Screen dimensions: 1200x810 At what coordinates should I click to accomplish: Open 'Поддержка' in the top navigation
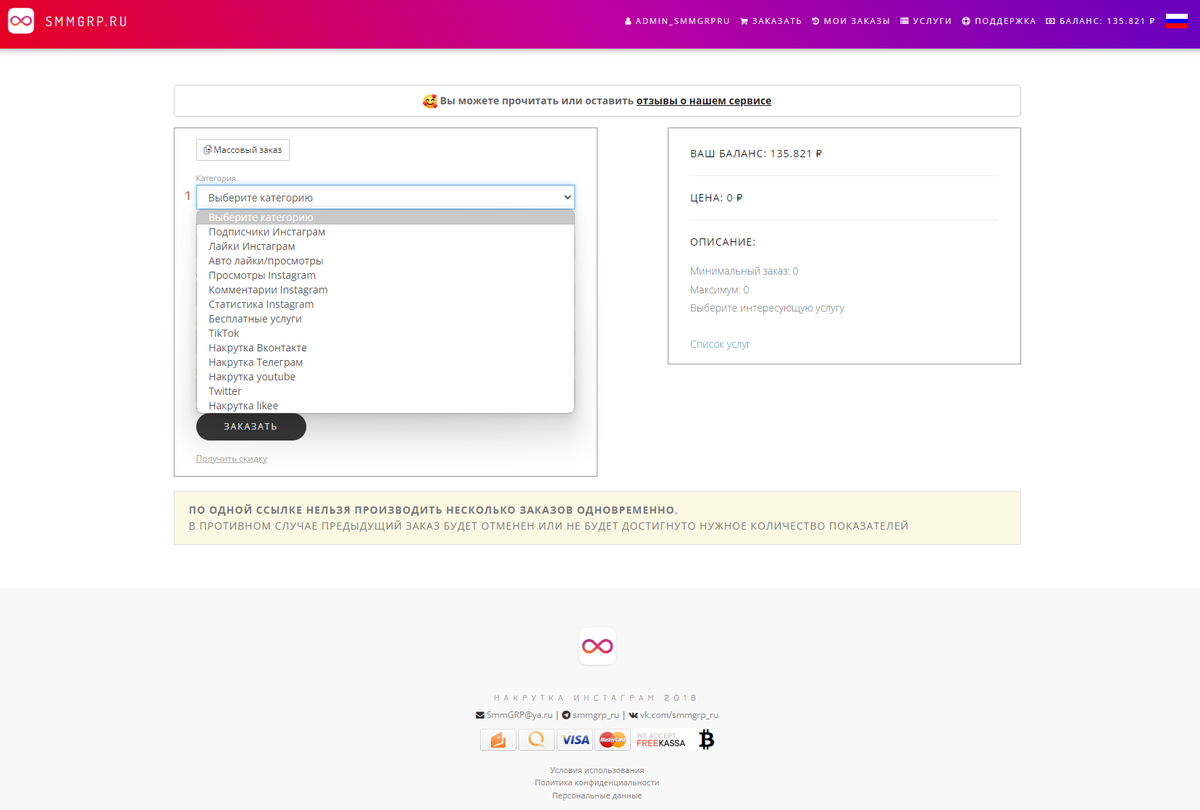[999, 21]
